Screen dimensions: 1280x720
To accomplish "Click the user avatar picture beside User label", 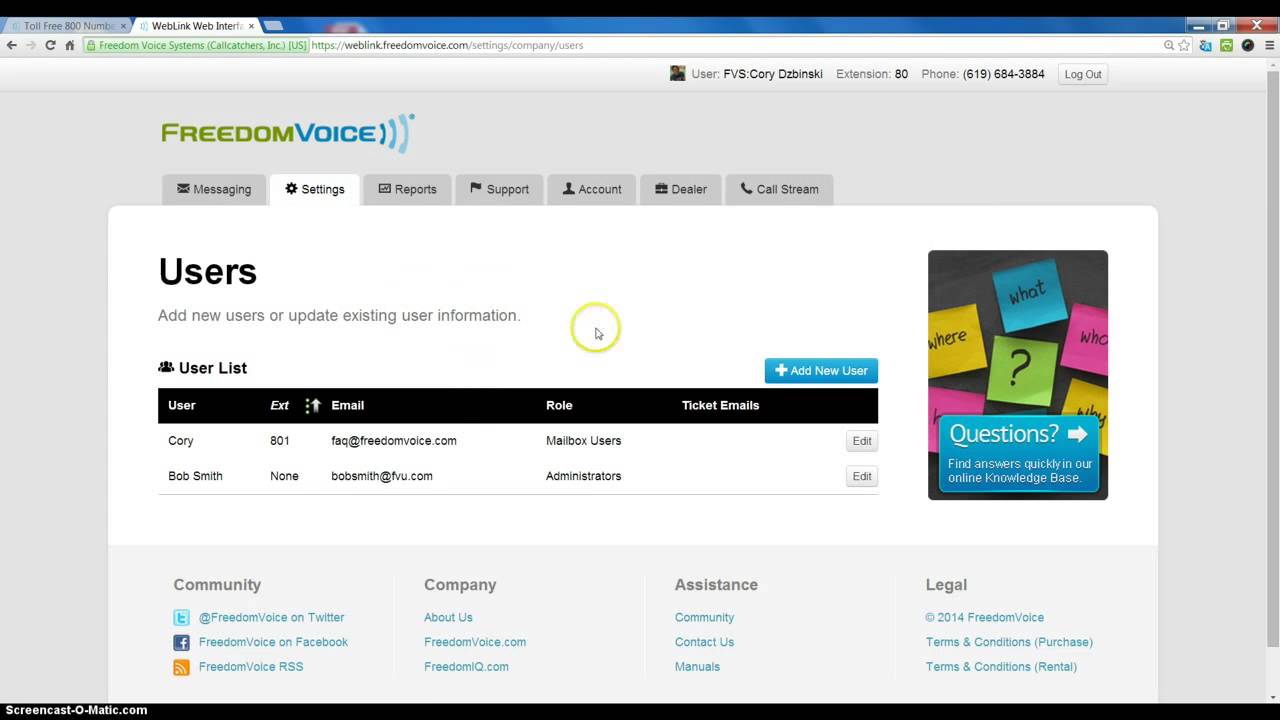I will (x=677, y=73).
